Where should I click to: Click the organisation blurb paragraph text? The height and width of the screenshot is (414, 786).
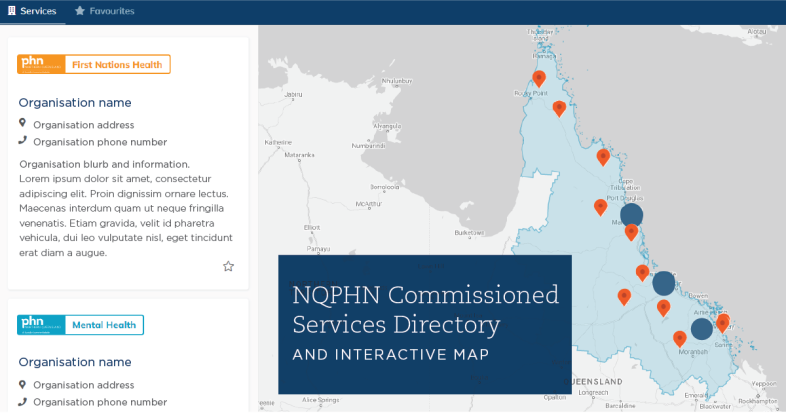click(126, 209)
